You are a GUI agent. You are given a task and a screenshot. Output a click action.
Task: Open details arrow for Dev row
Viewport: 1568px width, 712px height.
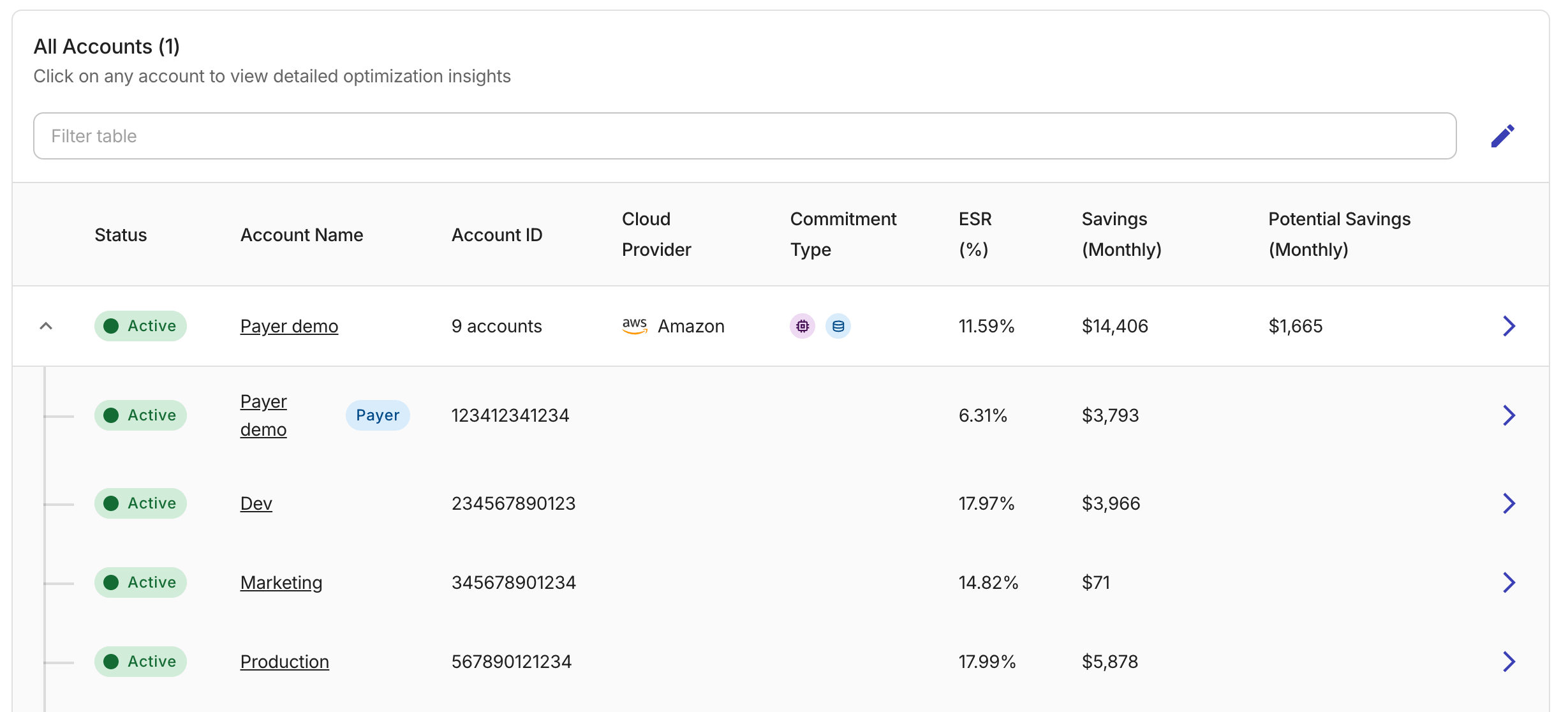[x=1509, y=503]
